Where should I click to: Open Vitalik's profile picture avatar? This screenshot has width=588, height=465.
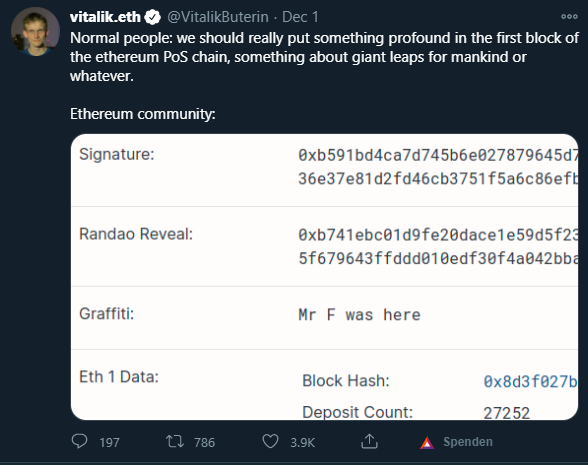coord(35,32)
